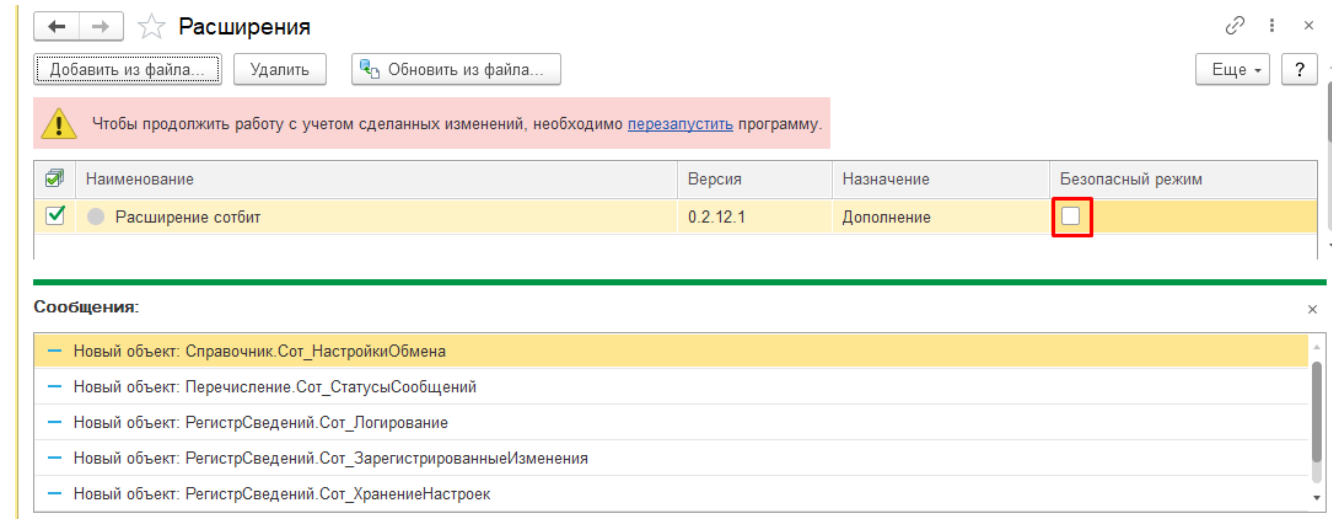Image resolution: width=1332 pixels, height=527 pixels.
Task: Select message РегистрСведений.Сот_ЗарегистрированныеИзменения
Action: pos(671,459)
